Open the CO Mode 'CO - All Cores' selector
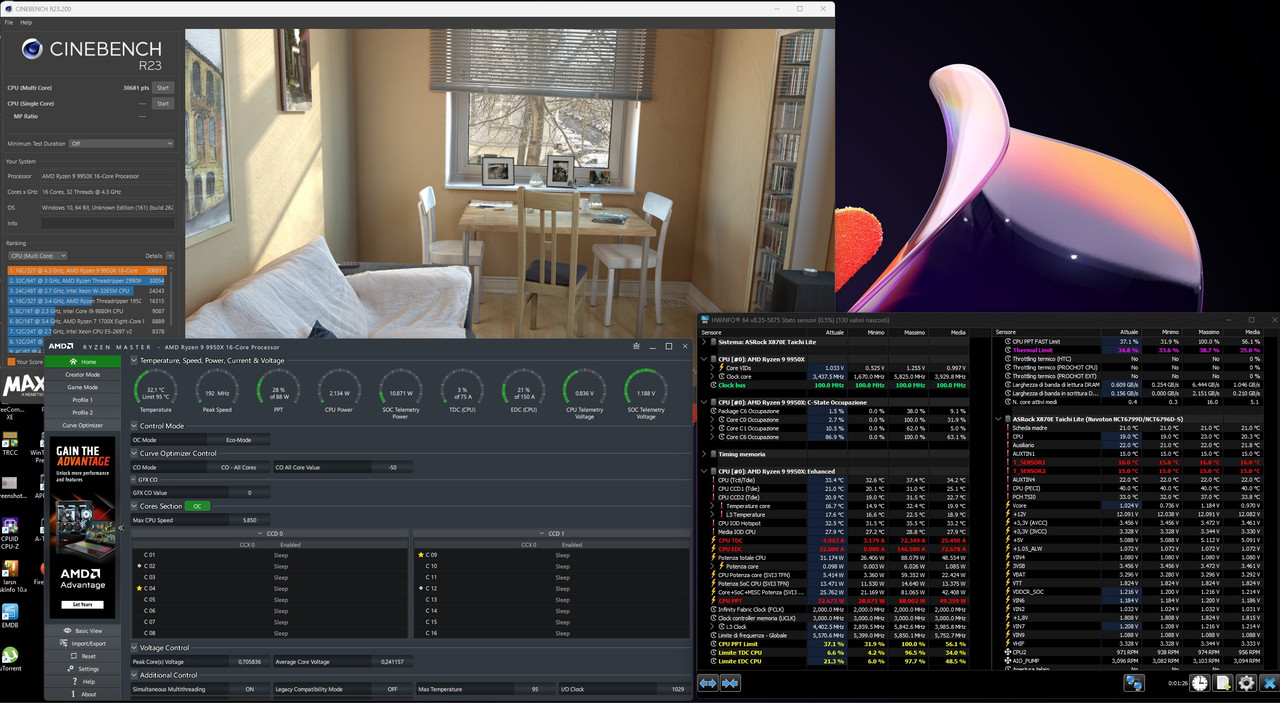This screenshot has width=1280, height=703. tap(237, 467)
